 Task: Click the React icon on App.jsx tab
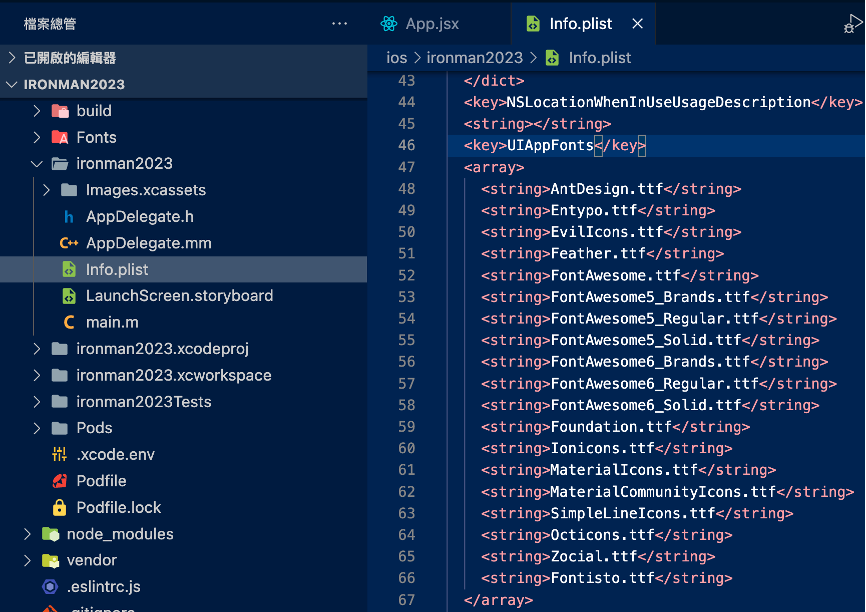(x=389, y=24)
